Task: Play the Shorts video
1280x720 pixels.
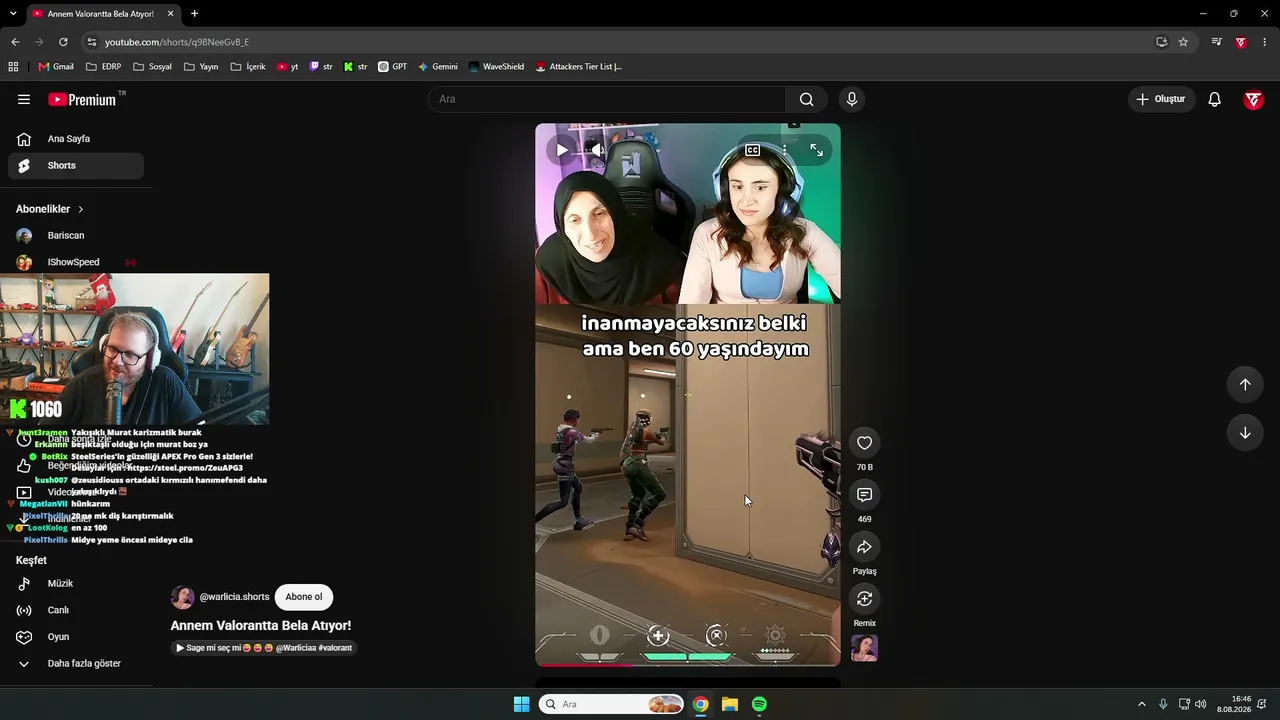Action: (x=562, y=150)
